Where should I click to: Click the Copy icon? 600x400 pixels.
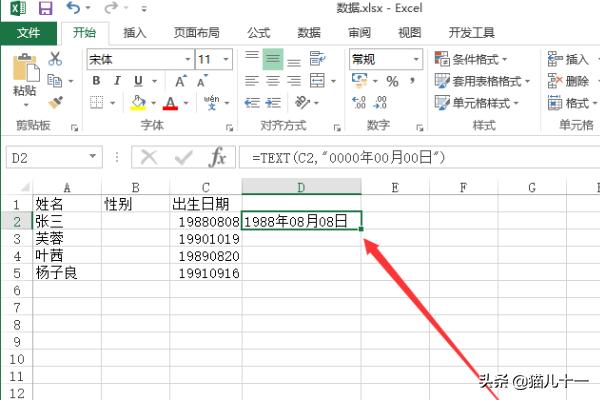click(x=54, y=81)
